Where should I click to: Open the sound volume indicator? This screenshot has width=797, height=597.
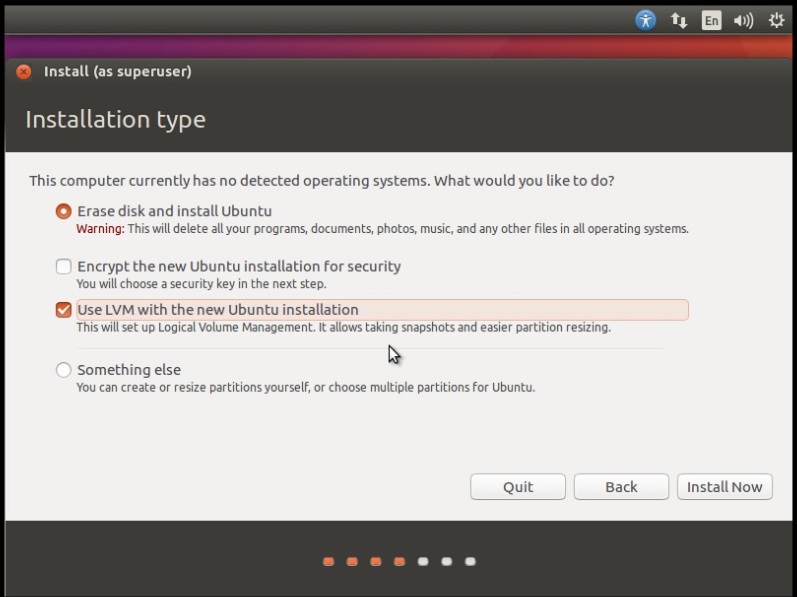743,20
